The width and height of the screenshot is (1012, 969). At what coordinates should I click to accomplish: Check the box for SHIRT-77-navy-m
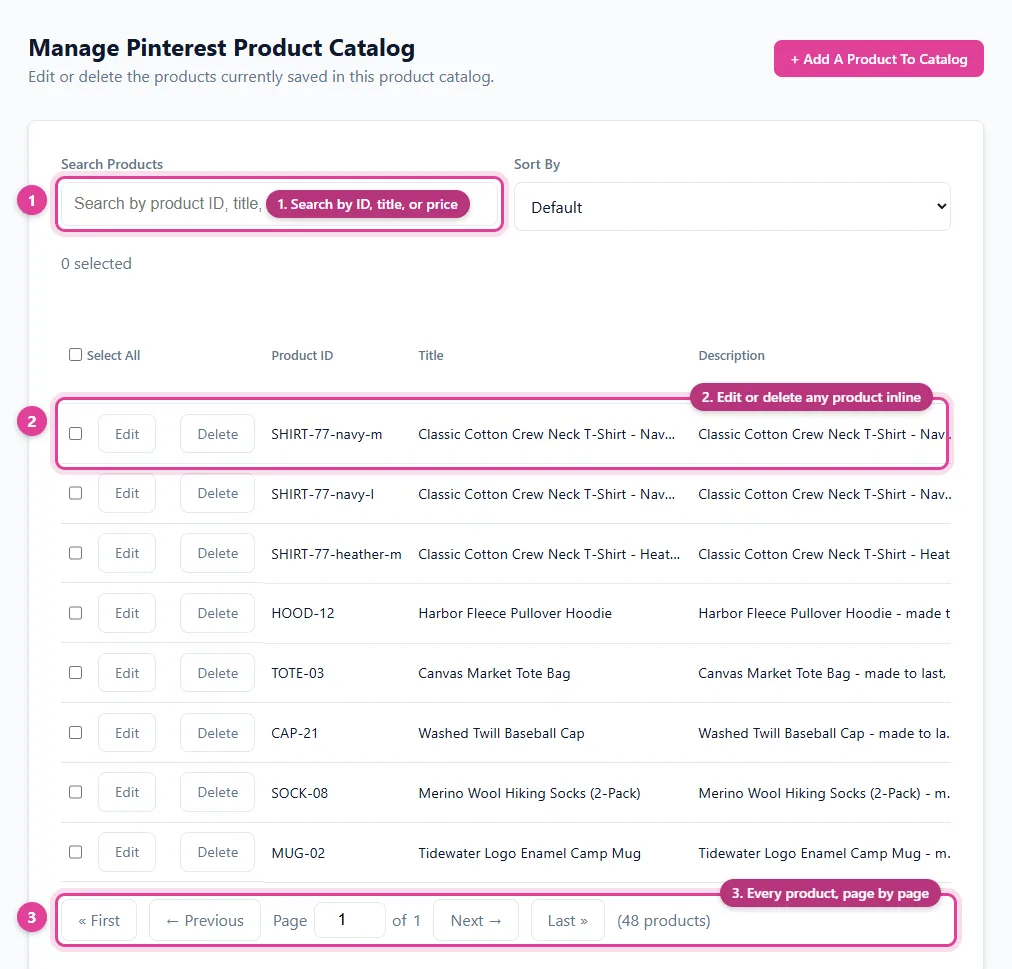point(76,433)
